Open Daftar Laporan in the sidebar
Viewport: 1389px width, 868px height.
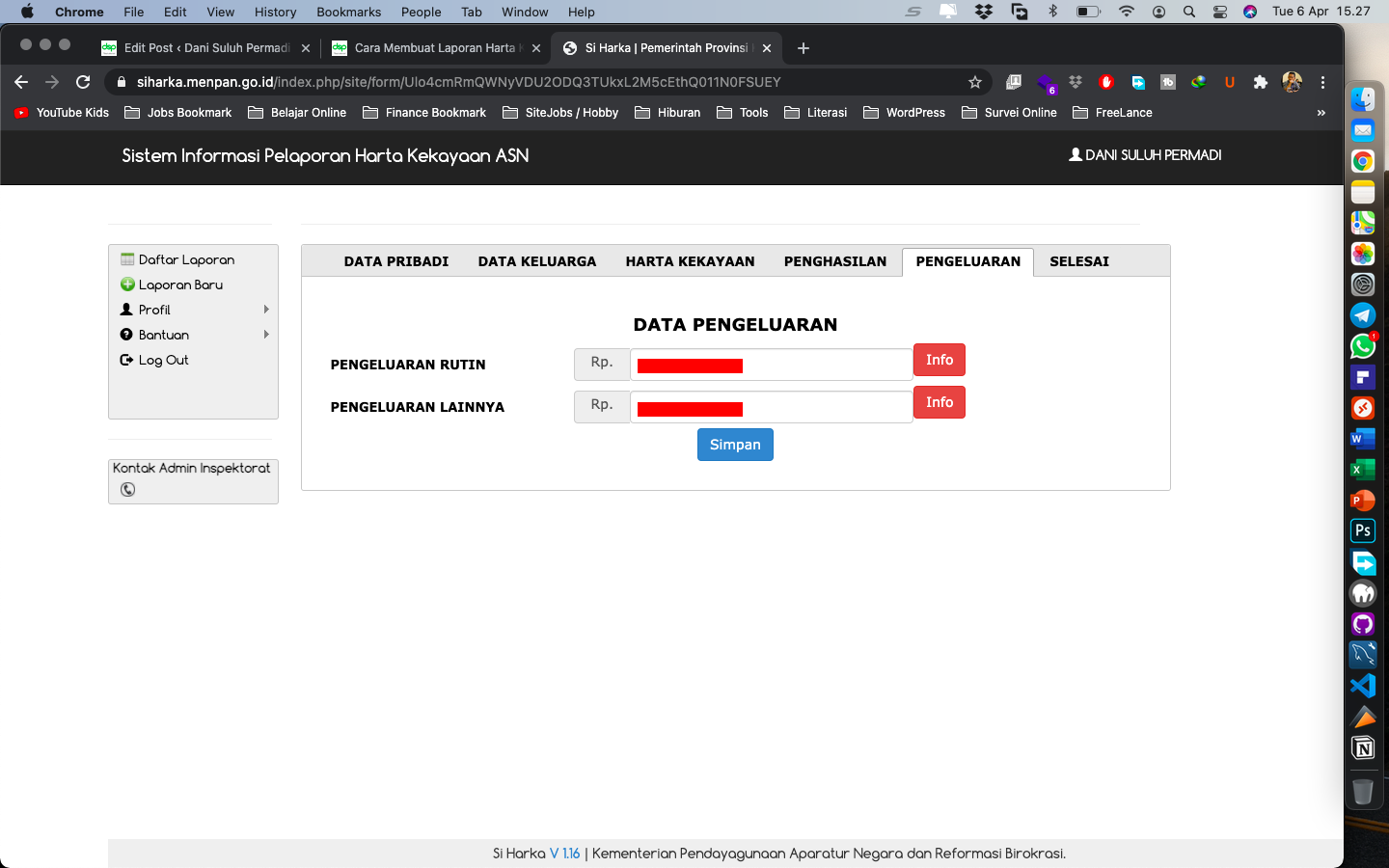186,259
